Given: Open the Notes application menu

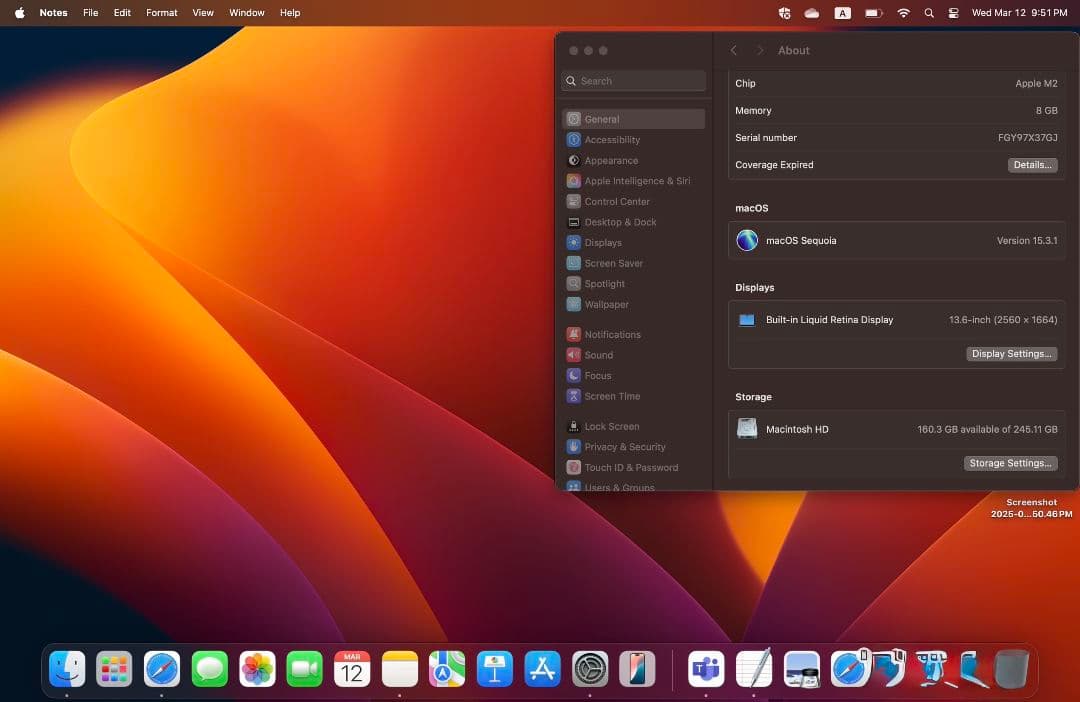Looking at the screenshot, I should tap(53, 12).
